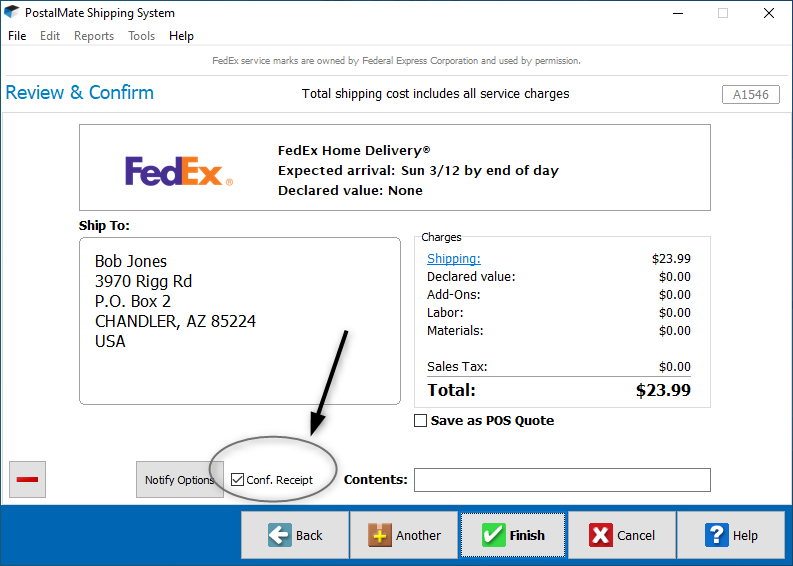793x566 pixels.
Task: Open the Edit menu
Action: click(x=50, y=36)
